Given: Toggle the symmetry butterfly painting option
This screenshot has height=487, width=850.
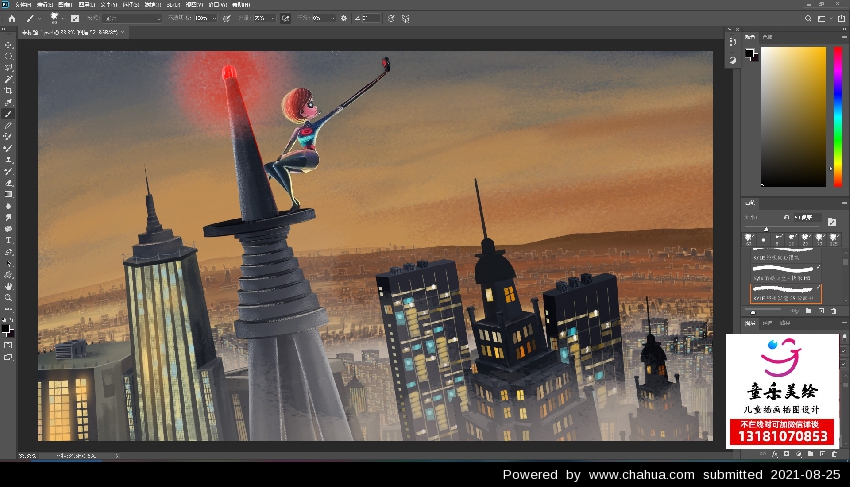Looking at the screenshot, I should (405, 18).
